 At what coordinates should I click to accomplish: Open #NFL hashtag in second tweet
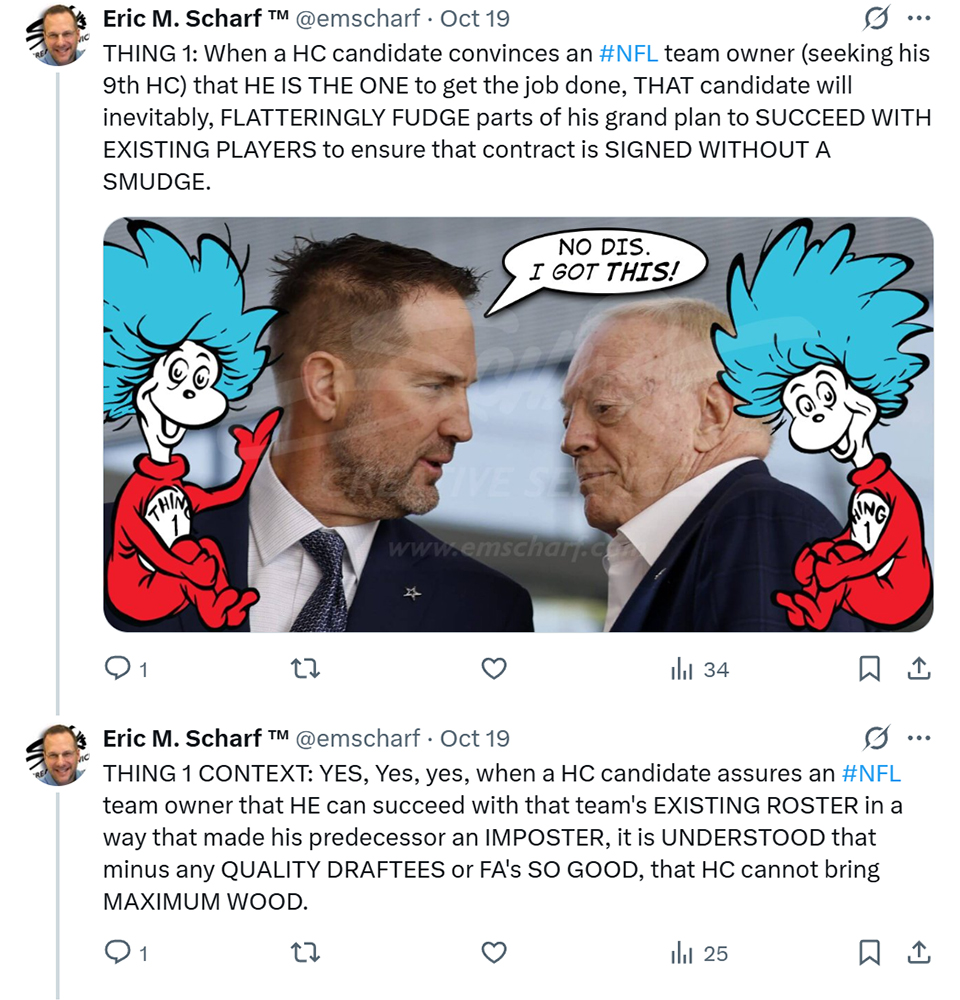pos(871,772)
